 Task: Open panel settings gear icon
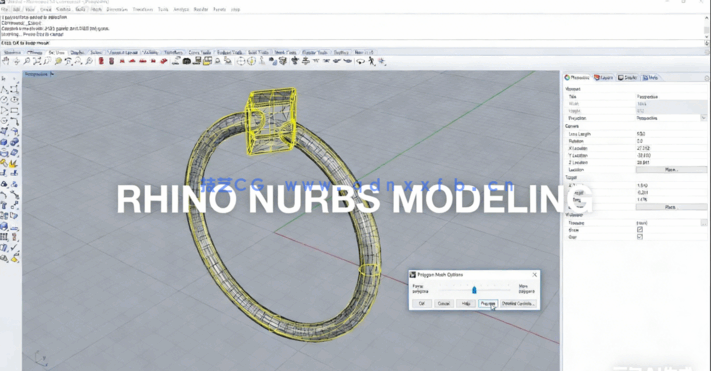point(706,78)
